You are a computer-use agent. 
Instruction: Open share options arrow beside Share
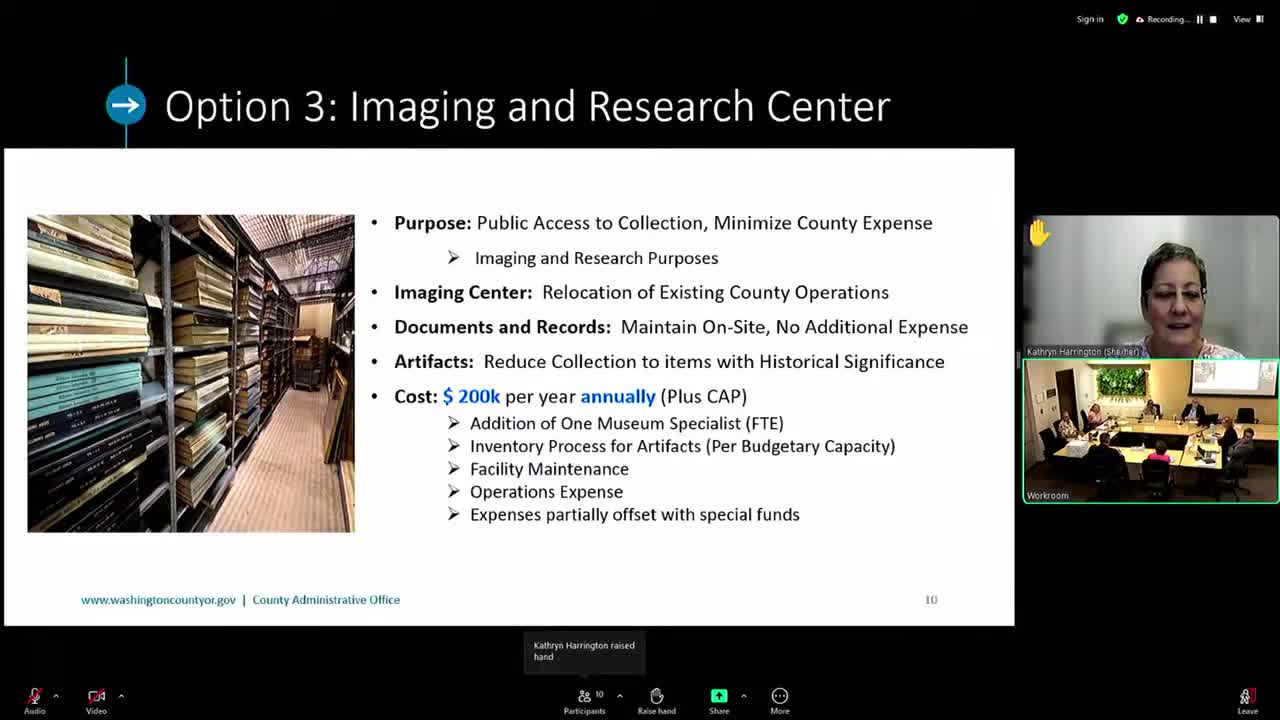click(x=743, y=696)
